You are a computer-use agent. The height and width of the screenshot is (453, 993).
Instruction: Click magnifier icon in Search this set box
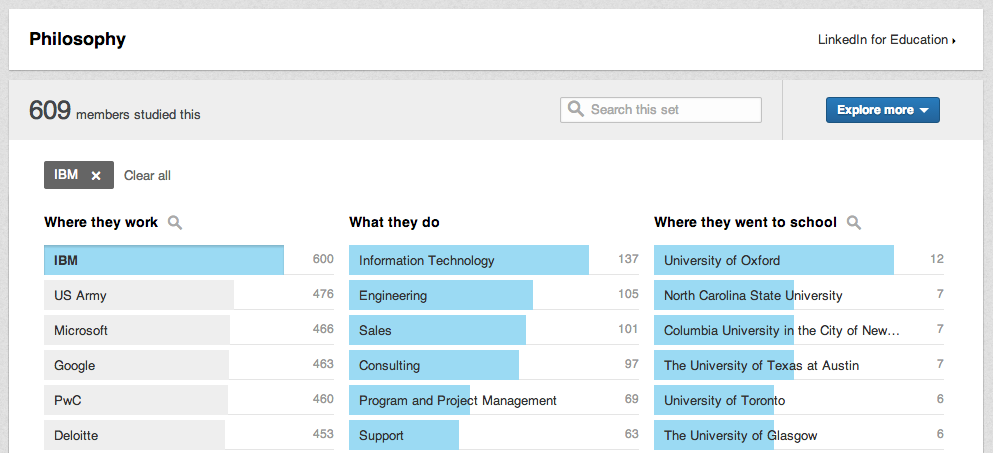coord(576,109)
